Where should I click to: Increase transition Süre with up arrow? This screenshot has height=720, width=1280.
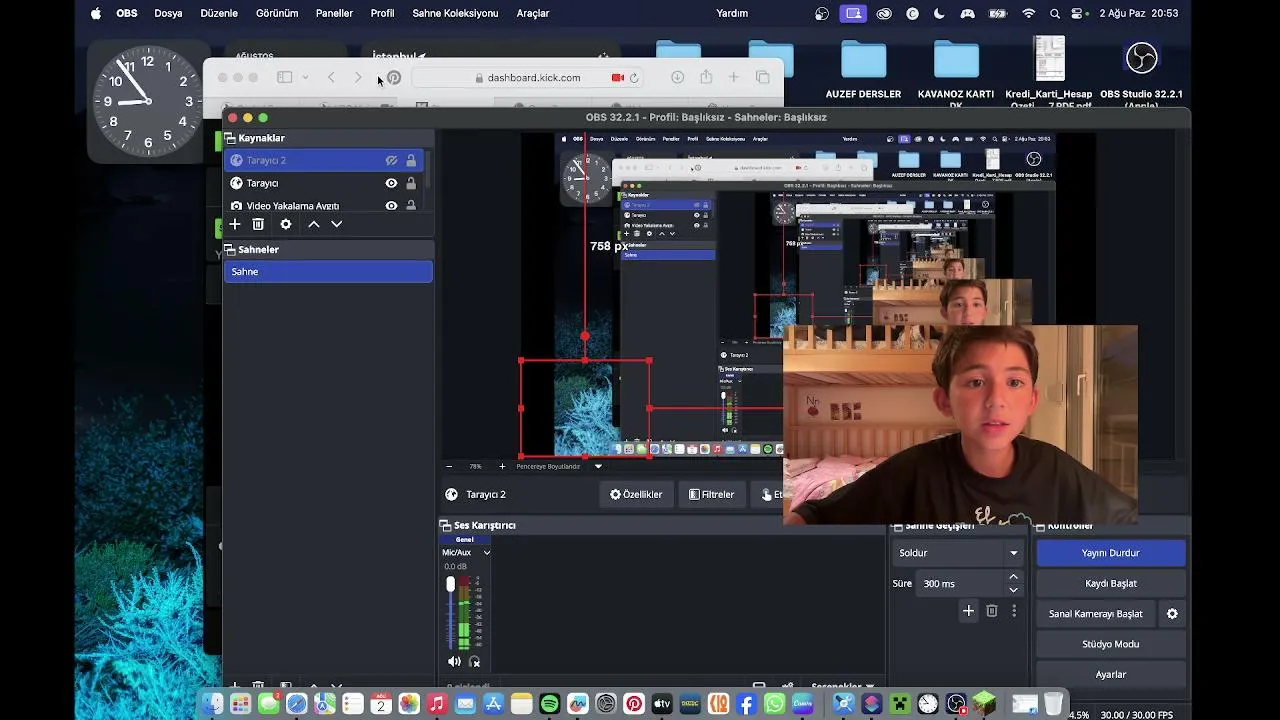[1013, 577]
